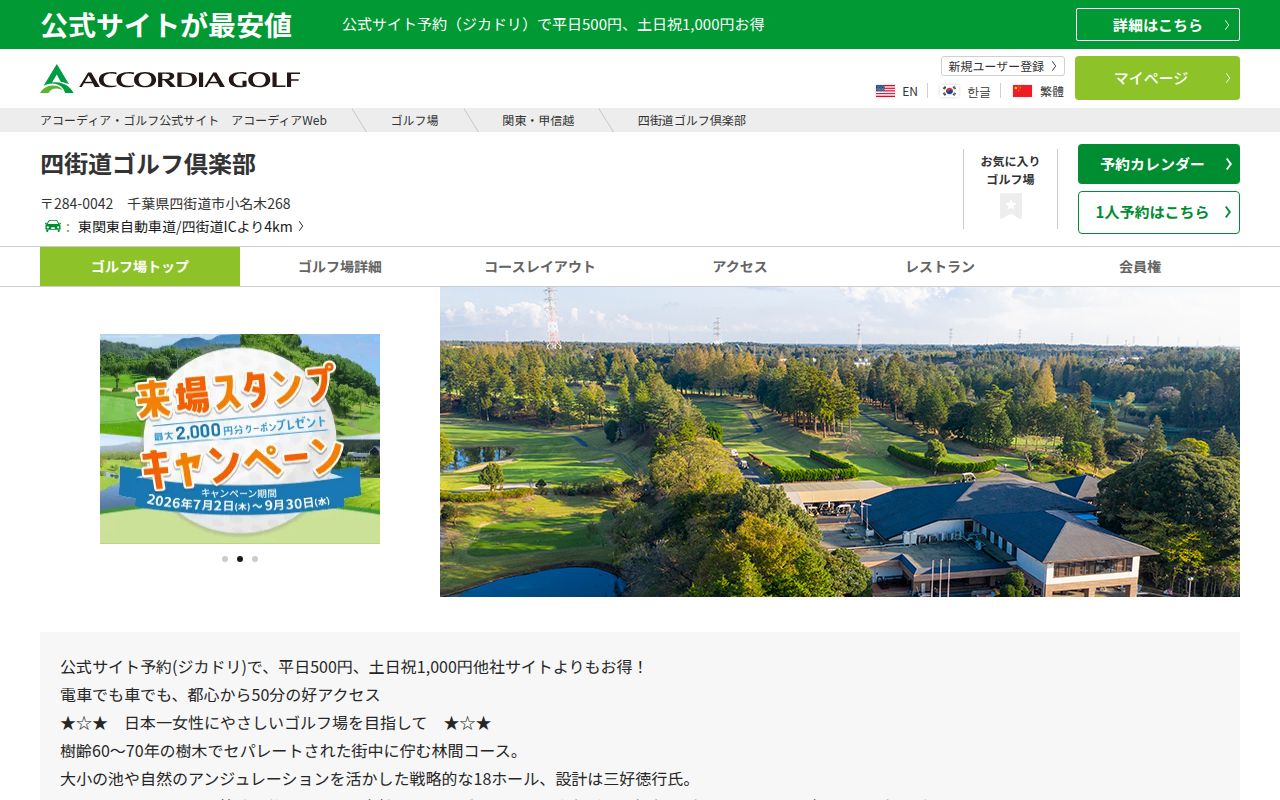Switch language to EN
Screen dimensions: 1280x800
(910, 91)
